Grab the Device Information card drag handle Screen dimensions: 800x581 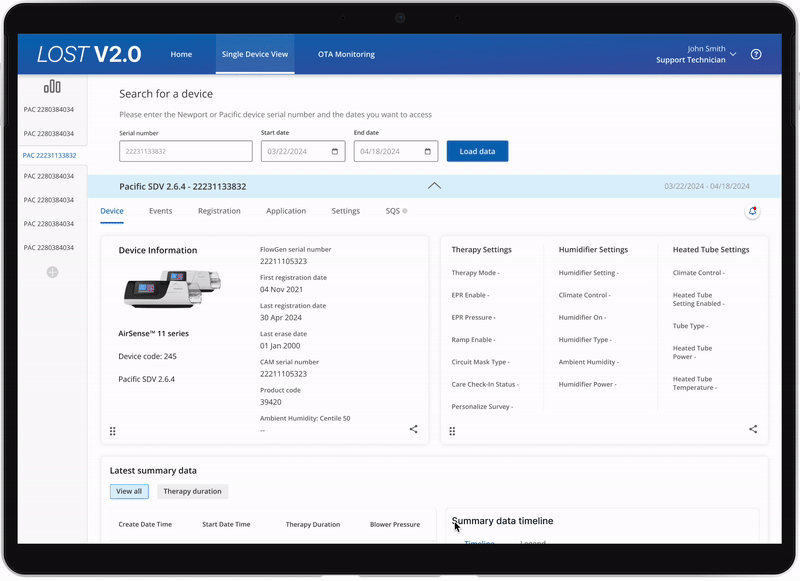113,431
